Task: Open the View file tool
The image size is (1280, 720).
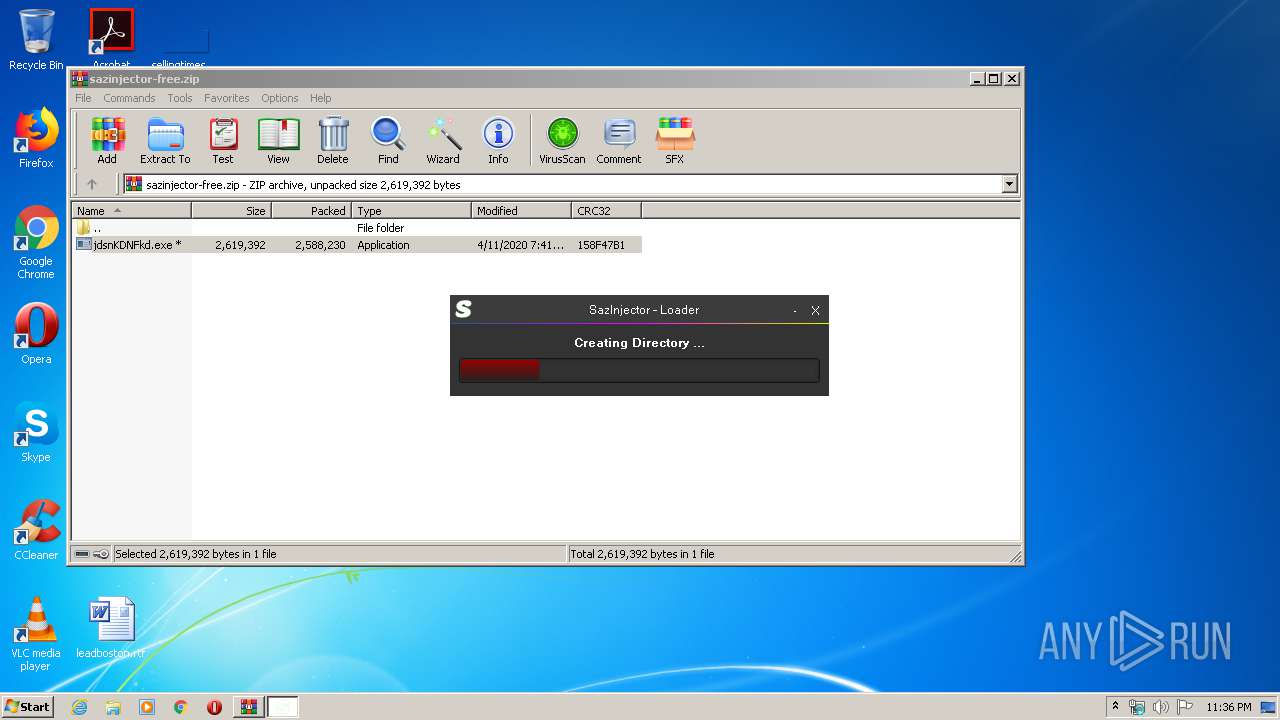Action: coord(278,140)
